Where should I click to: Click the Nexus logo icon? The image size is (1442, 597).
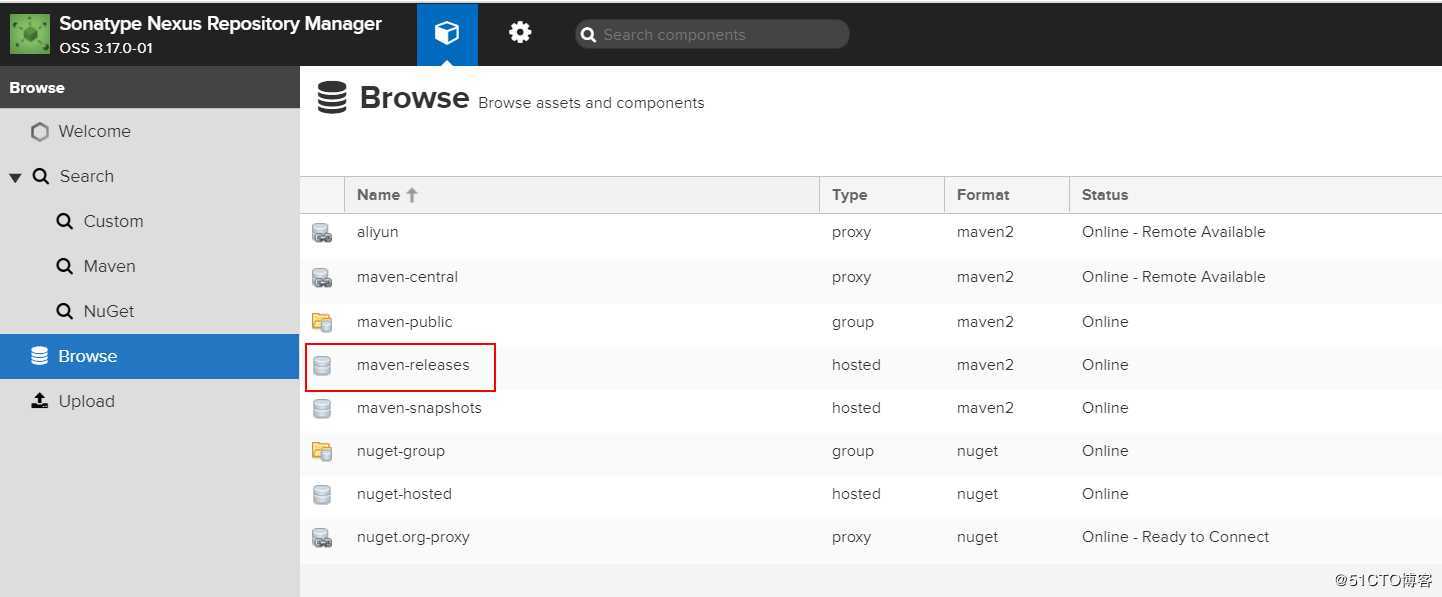tap(30, 34)
